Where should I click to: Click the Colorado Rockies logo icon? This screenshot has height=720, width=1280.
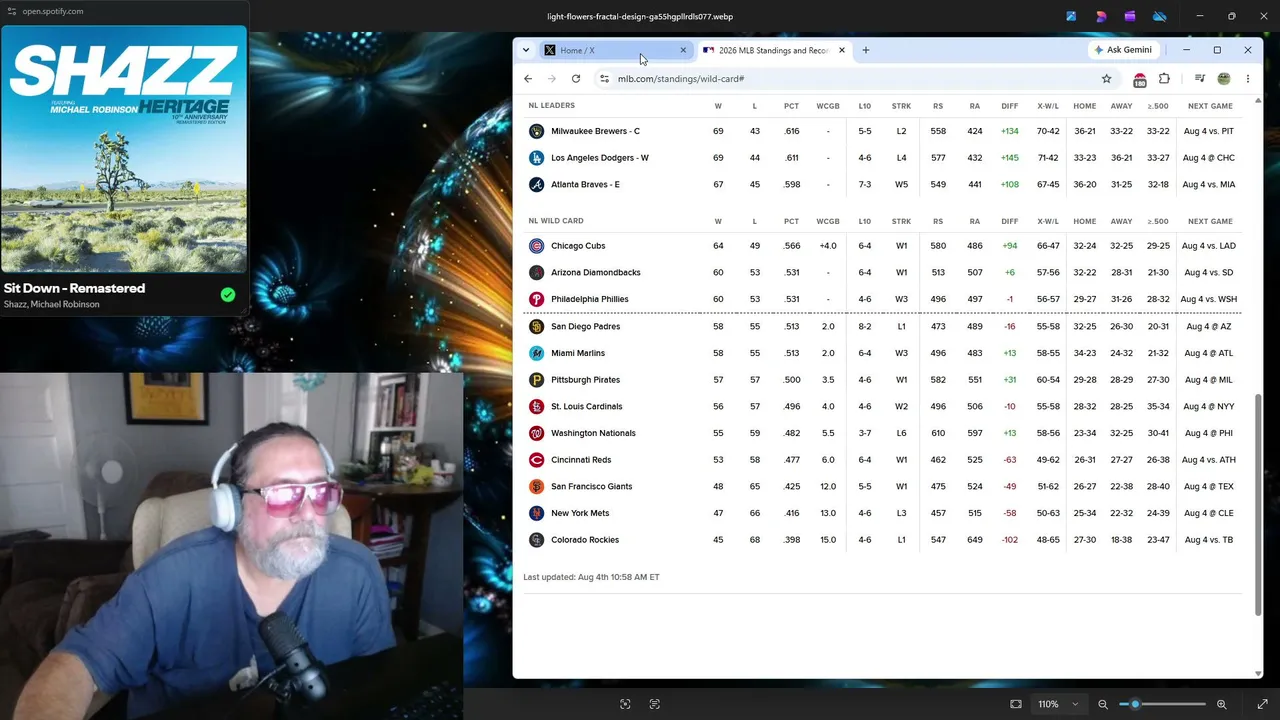coord(536,540)
